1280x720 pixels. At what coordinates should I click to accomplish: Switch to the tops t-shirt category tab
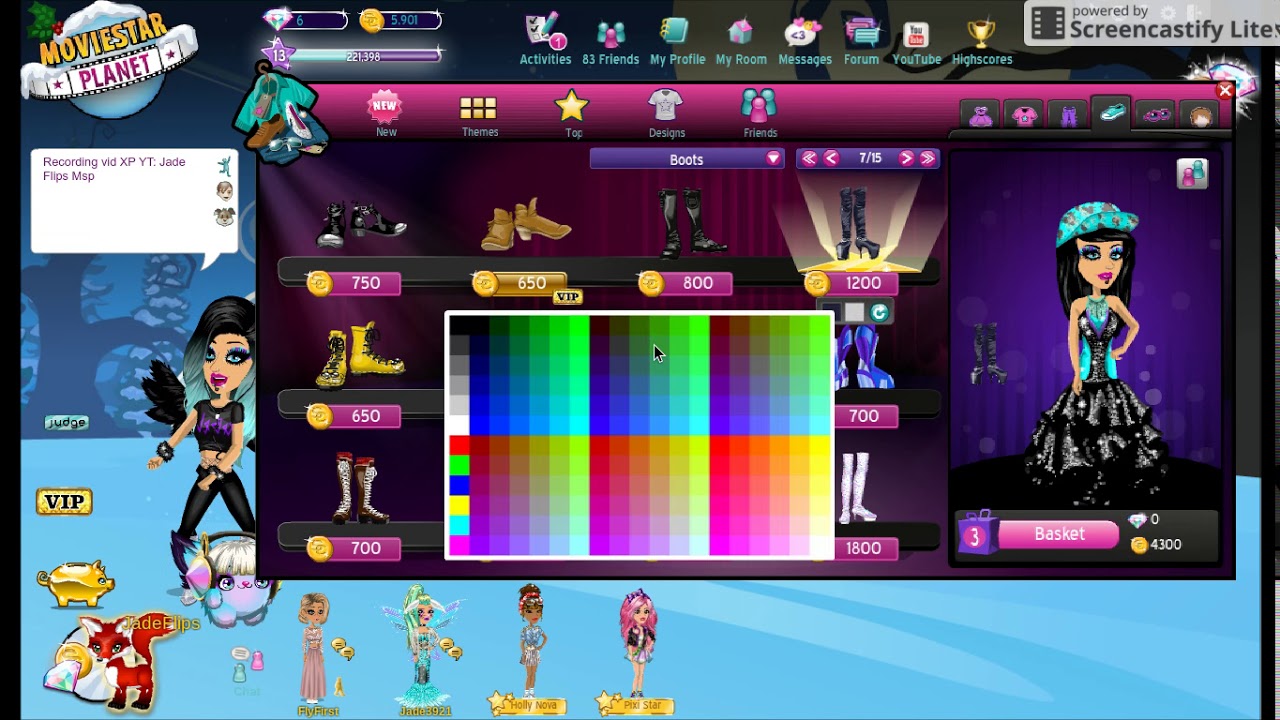point(1024,116)
